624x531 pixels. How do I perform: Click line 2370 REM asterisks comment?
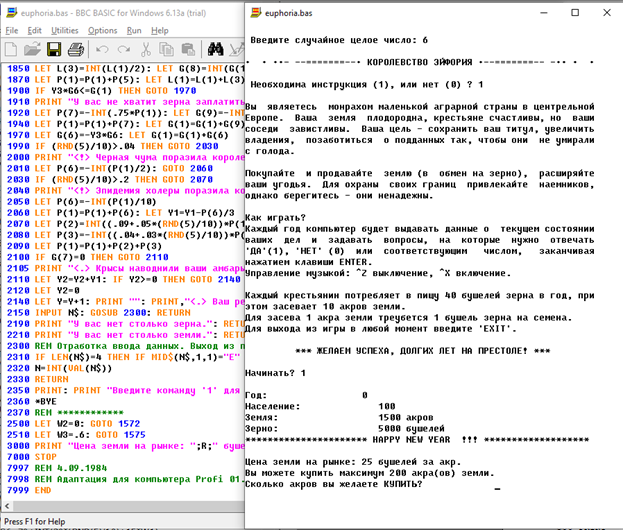[65, 413]
